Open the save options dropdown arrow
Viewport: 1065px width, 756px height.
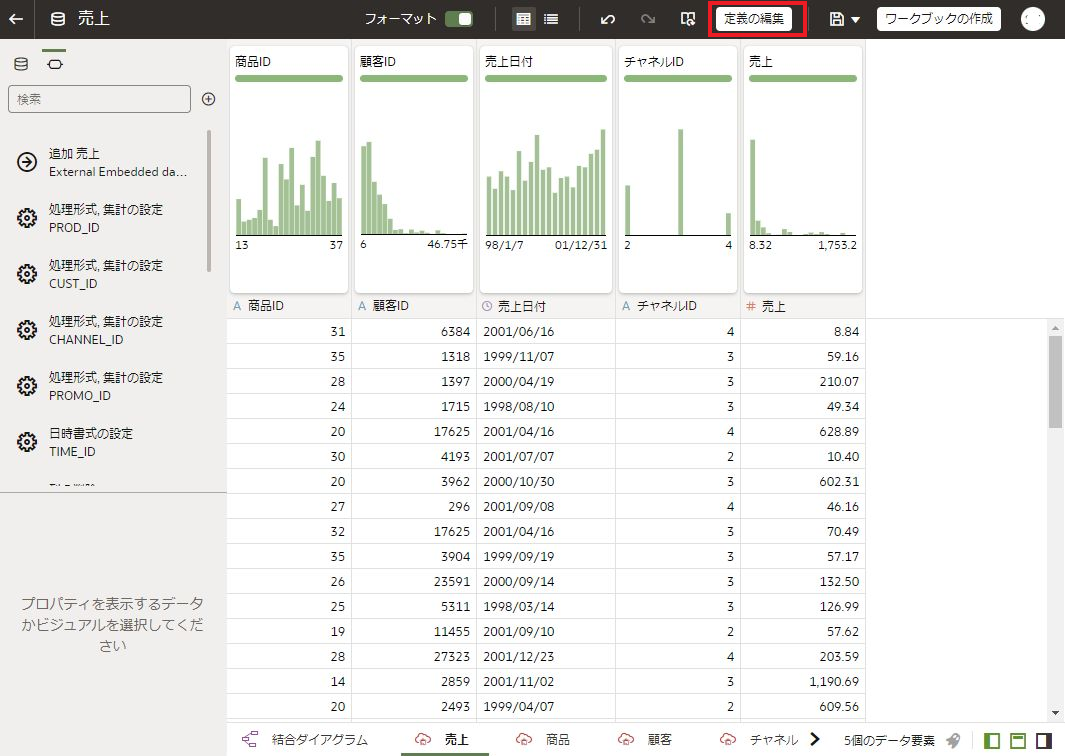(855, 20)
